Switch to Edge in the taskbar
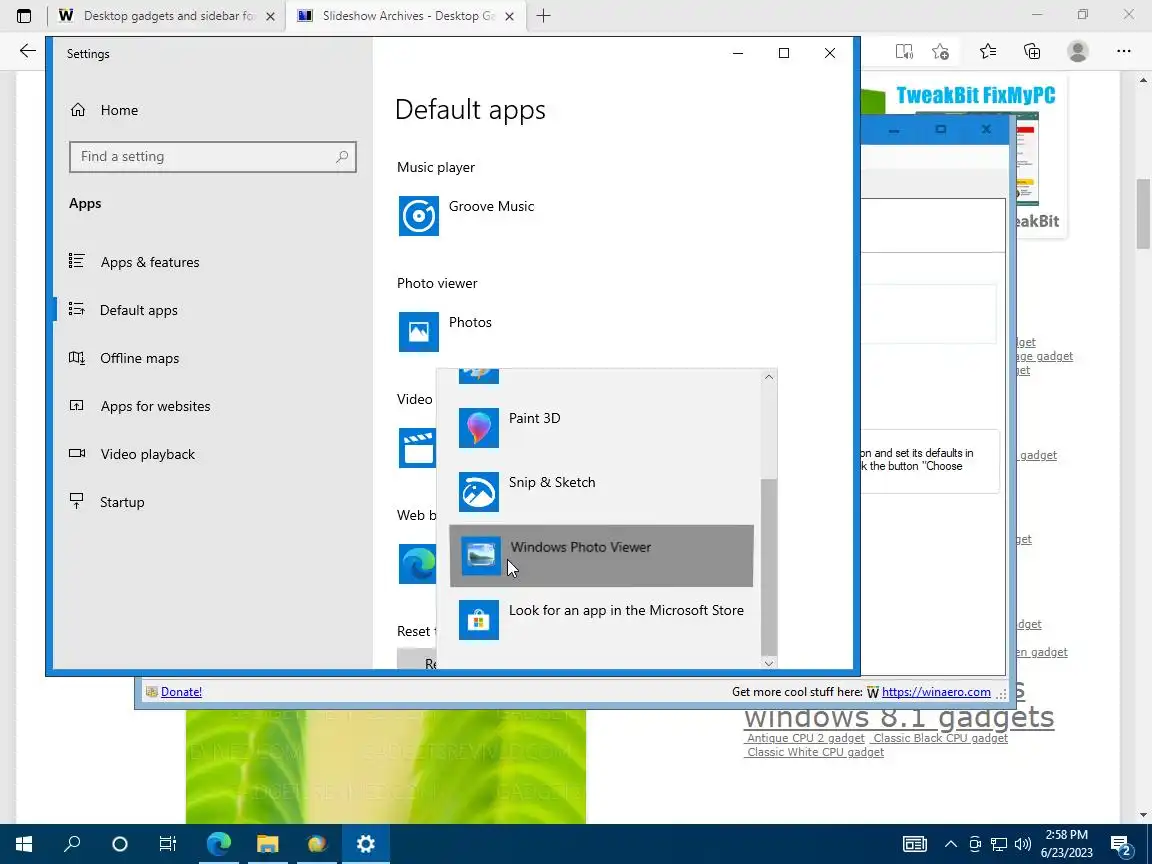The height and width of the screenshot is (864, 1152). (x=218, y=843)
